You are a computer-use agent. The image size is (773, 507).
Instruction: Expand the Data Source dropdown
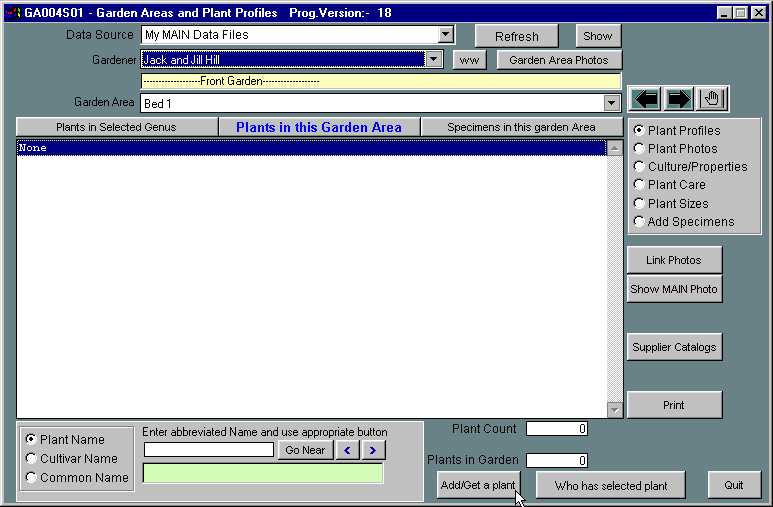tap(446, 35)
